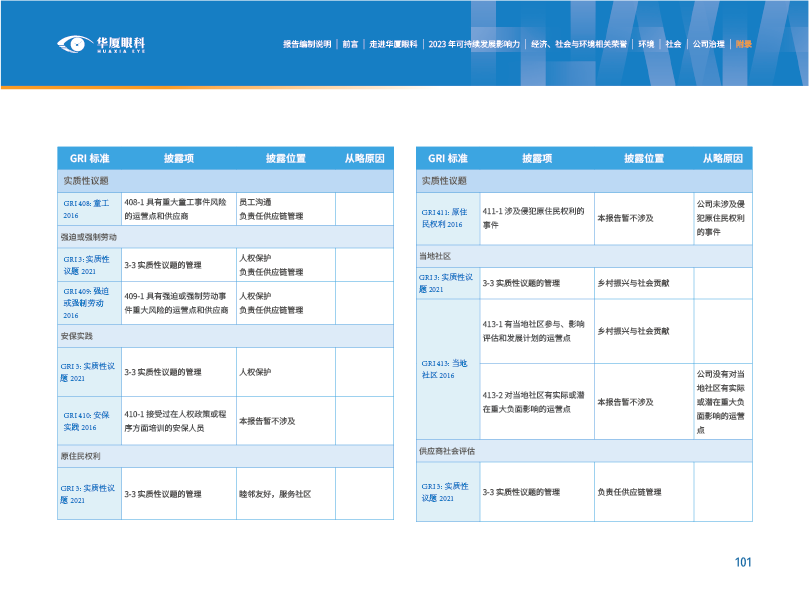Viewport: 809px width, 596px height.
Task: Open the 报告编制说明 section
Action: click(308, 45)
